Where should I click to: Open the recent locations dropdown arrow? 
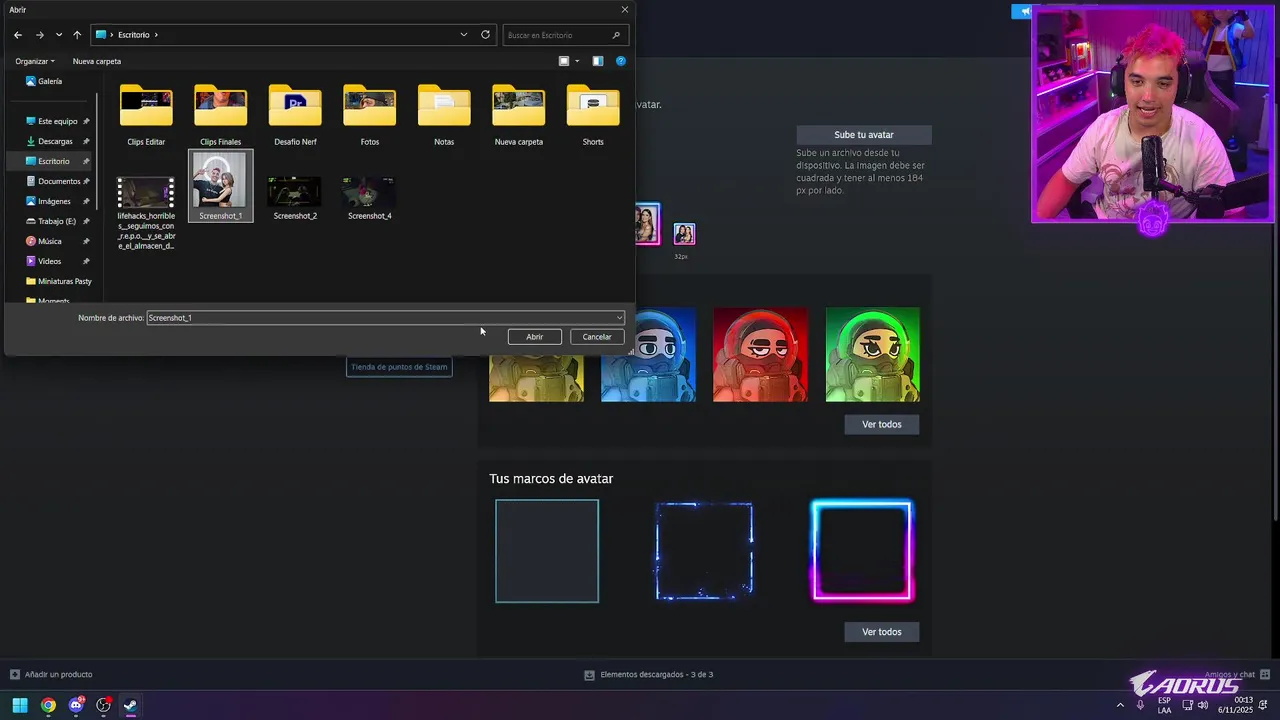[x=59, y=35]
